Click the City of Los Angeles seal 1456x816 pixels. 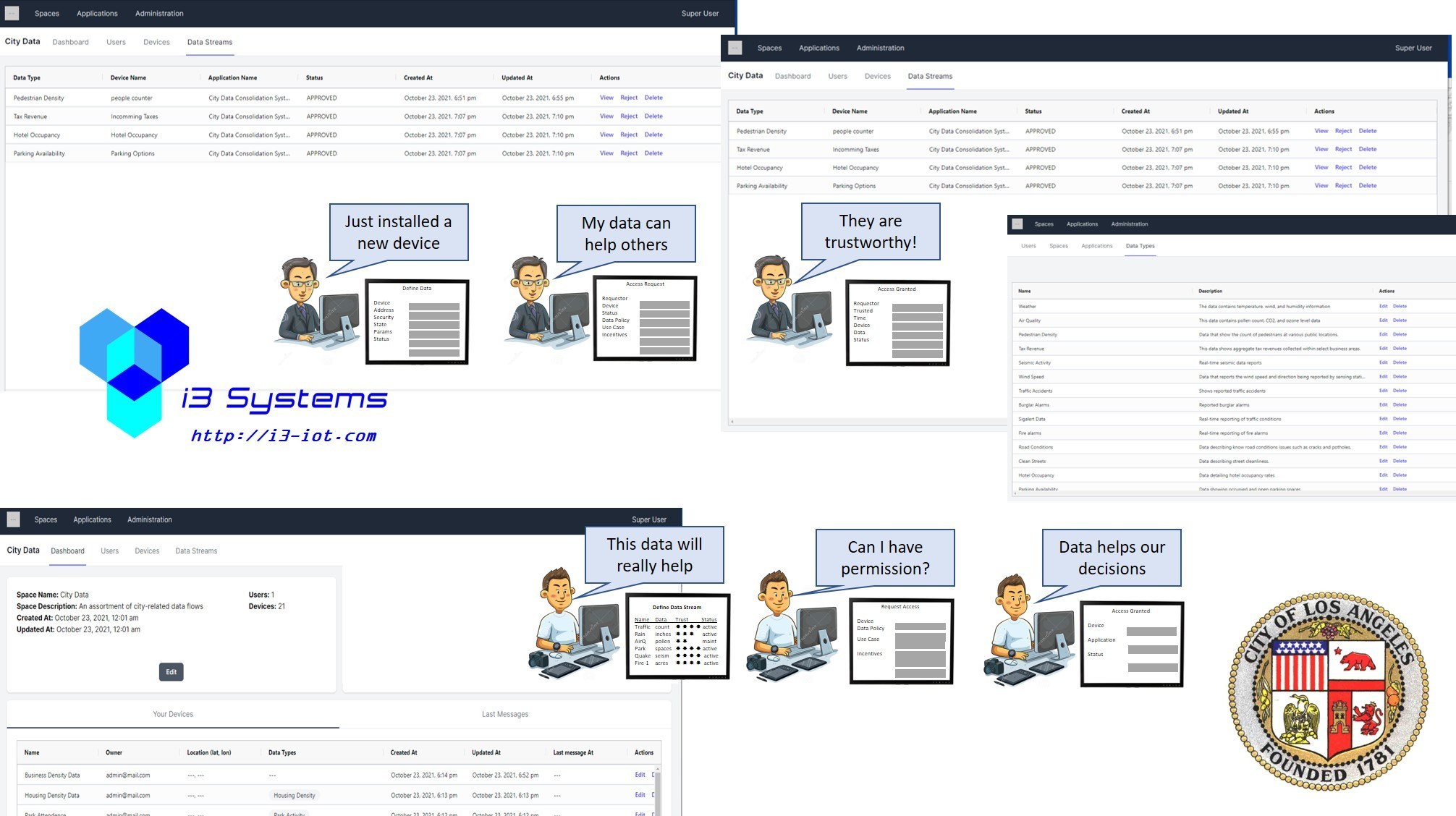click(x=1329, y=692)
